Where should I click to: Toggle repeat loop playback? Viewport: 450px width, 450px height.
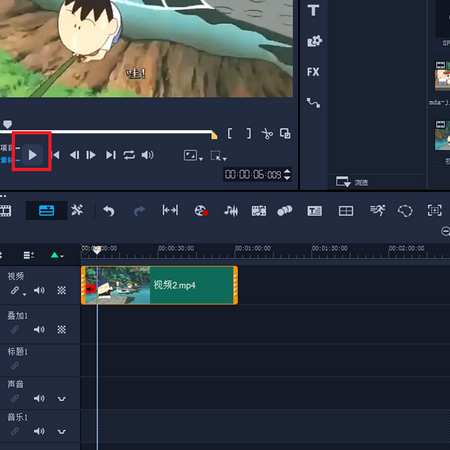pos(129,155)
